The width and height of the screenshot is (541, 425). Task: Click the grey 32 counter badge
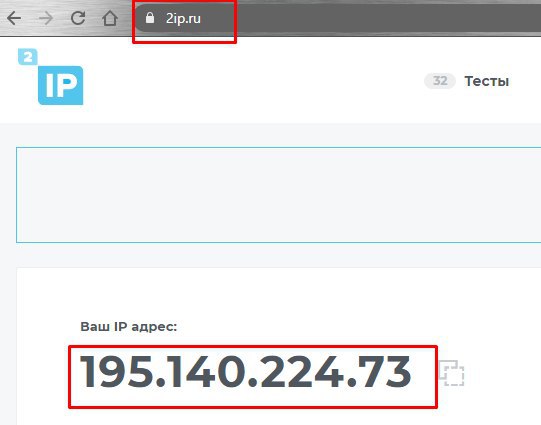[440, 81]
